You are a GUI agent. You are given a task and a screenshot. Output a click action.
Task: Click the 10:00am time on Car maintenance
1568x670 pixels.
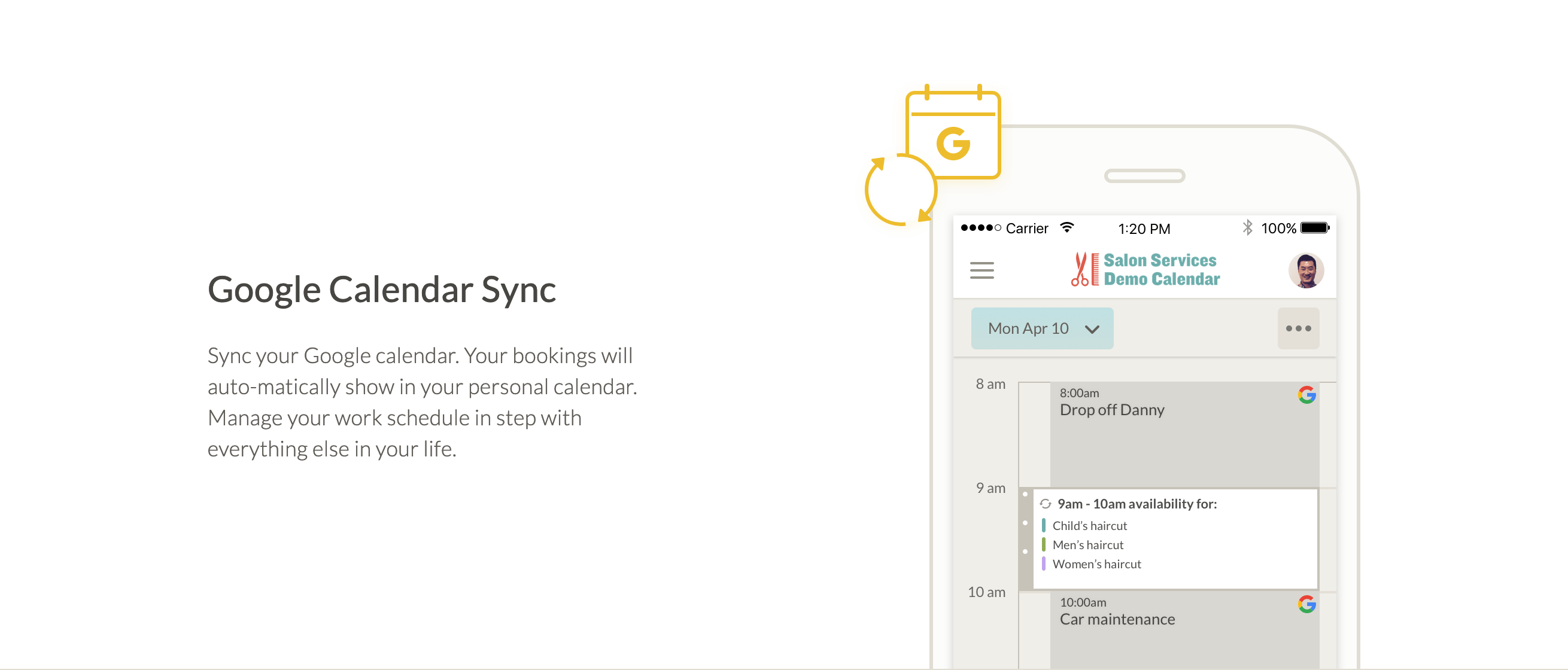click(x=1083, y=602)
